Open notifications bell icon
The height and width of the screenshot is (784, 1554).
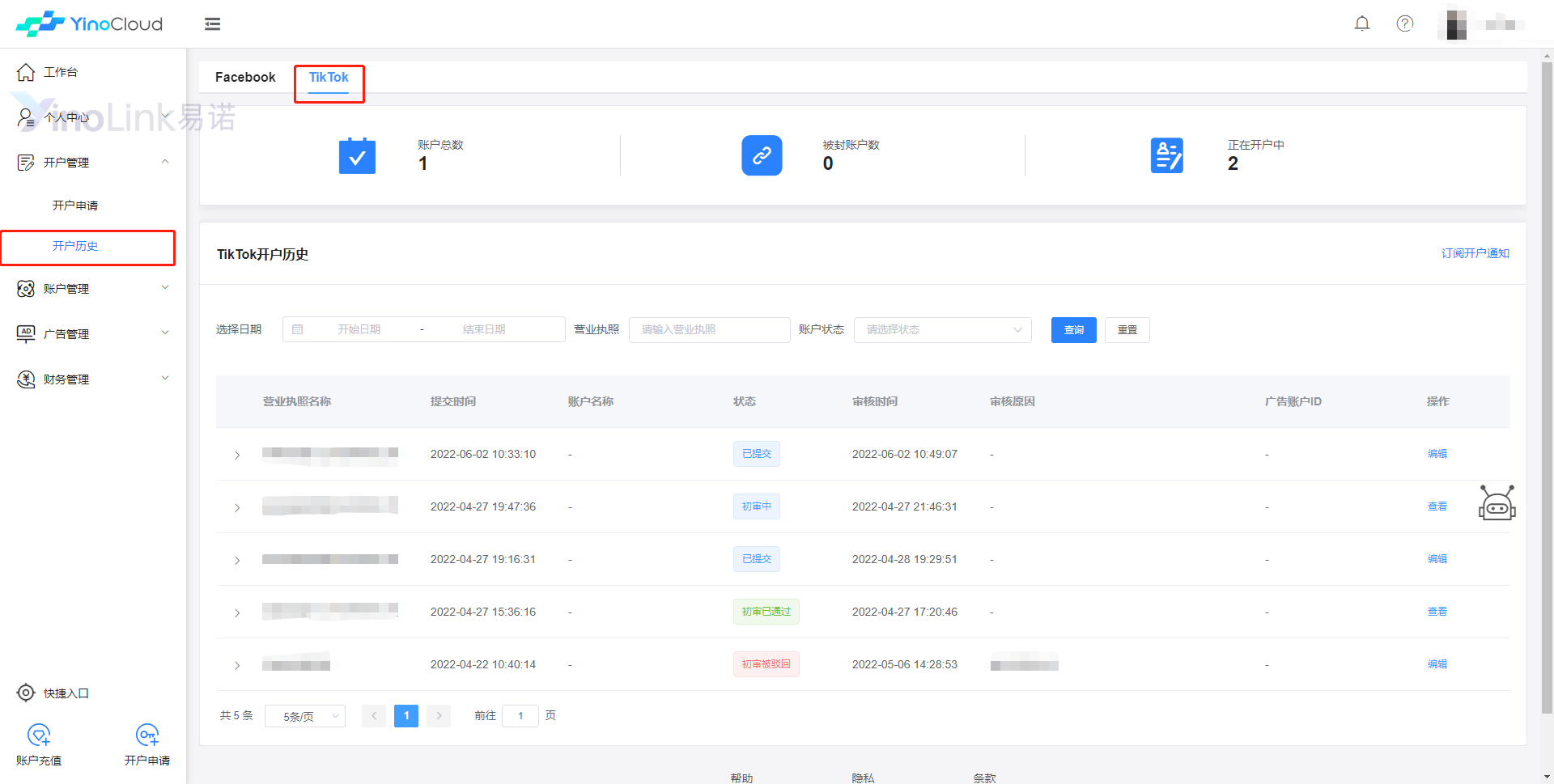click(1362, 23)
